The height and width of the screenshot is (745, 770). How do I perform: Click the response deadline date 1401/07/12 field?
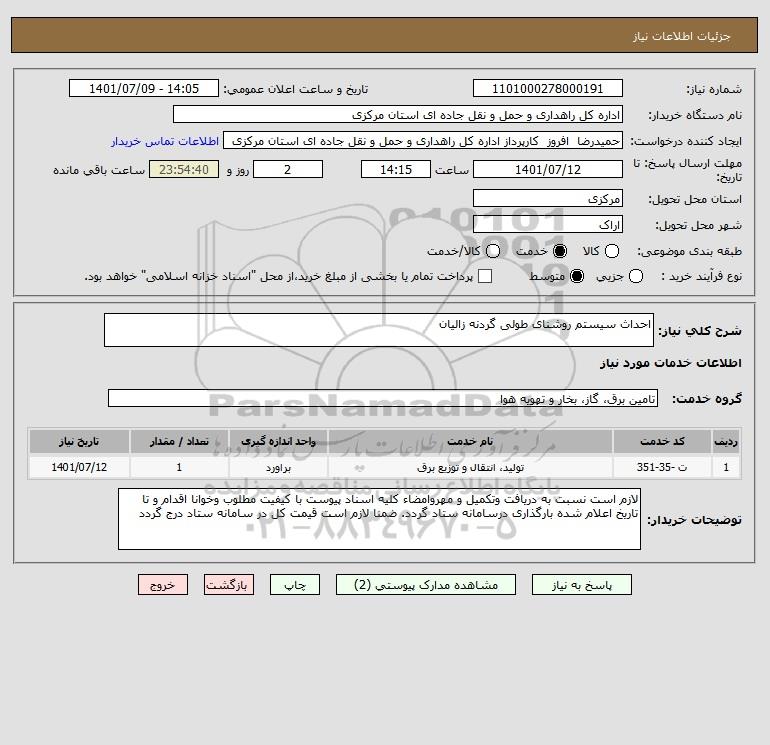click(548, 169)
